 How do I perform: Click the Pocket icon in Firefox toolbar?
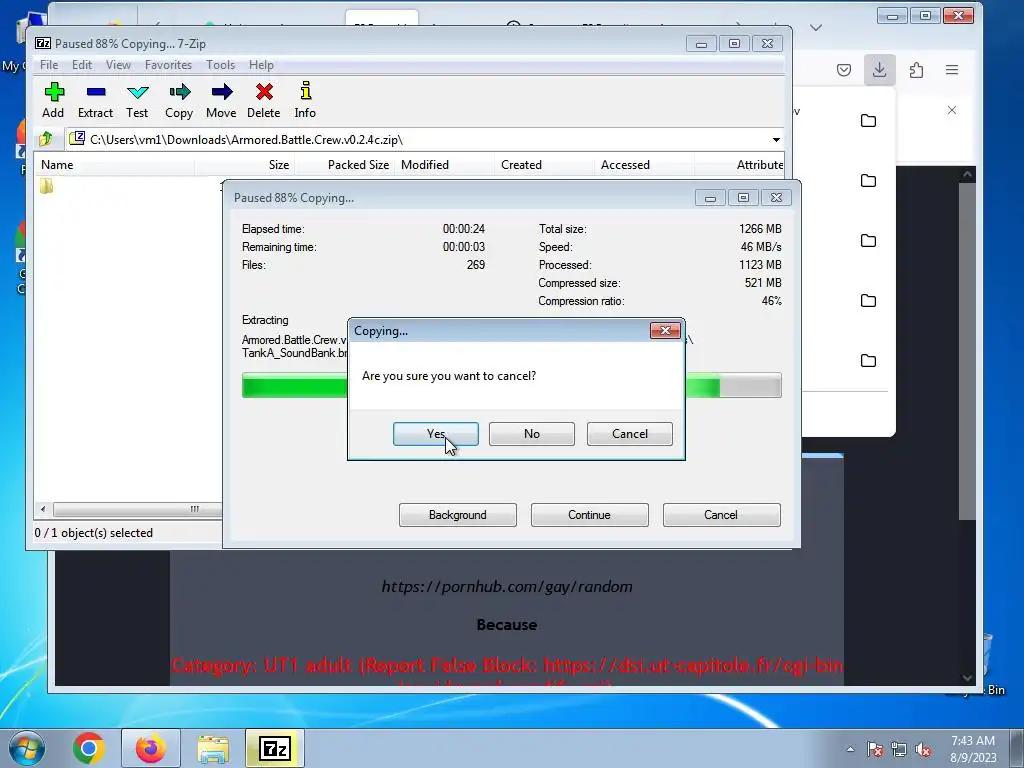[844, 70]
